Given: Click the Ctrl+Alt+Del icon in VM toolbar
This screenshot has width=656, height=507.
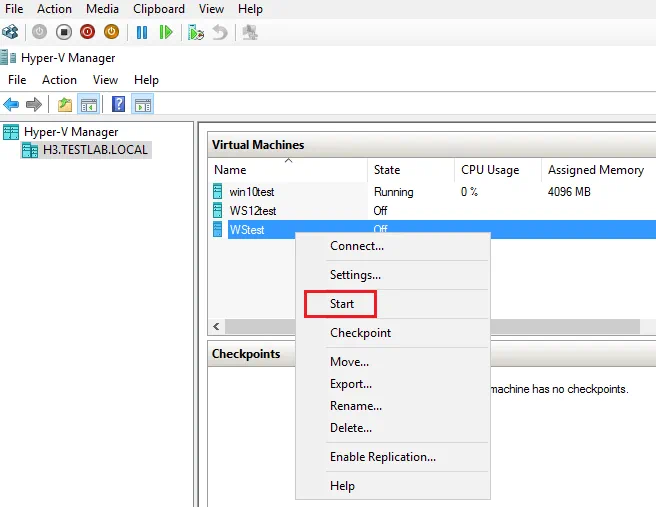Looking at the screenshot, I should (x=10, y=32).
